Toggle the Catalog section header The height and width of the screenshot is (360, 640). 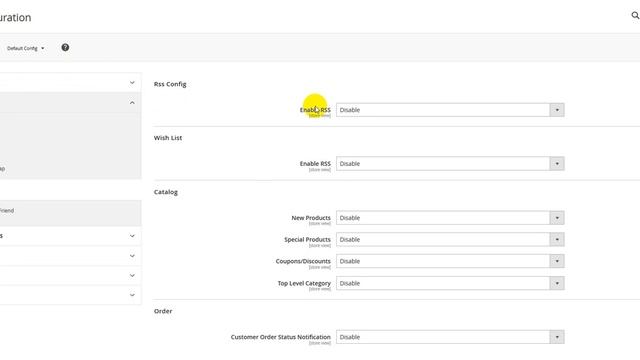coord(166,192)
